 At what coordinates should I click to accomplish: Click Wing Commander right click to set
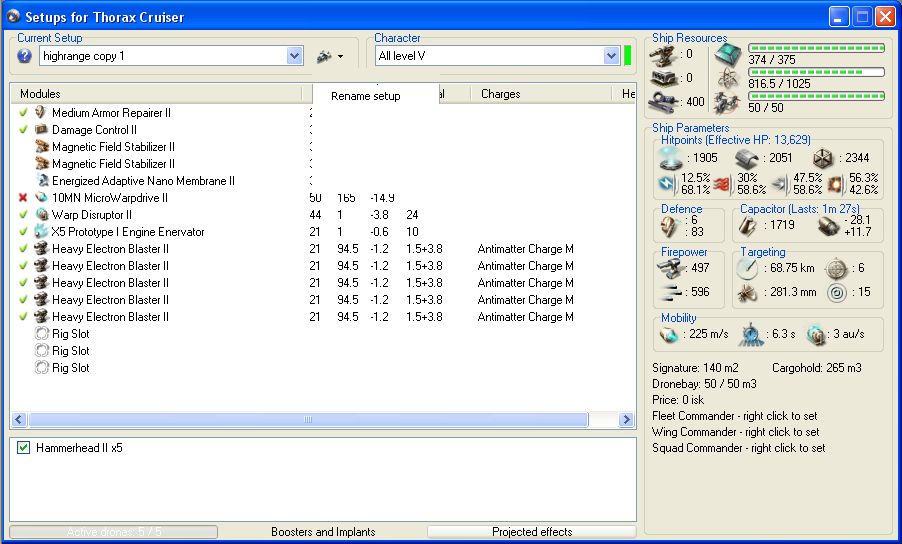[736, 432]
